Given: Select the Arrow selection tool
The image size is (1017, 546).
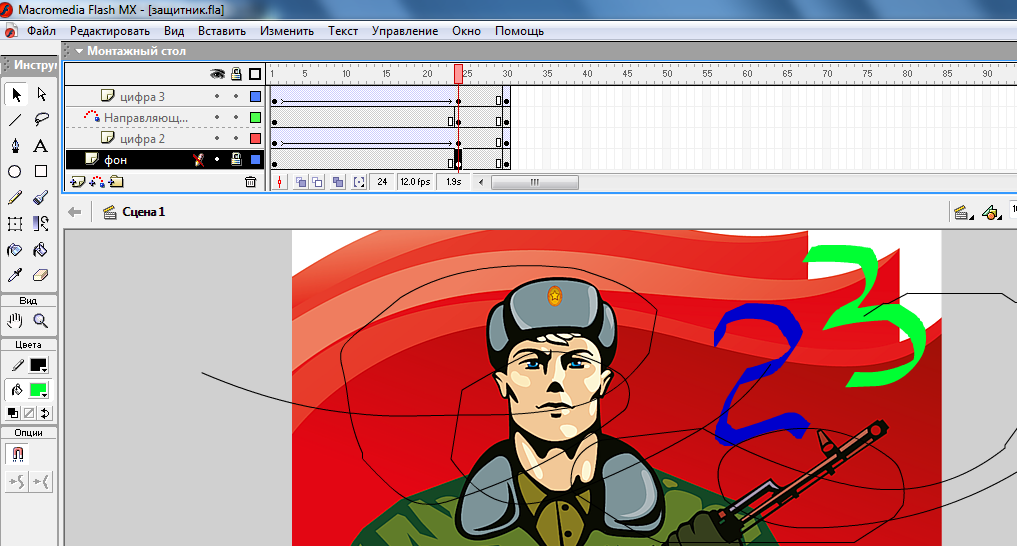Looking at the screenshot, I should point(16,95).
